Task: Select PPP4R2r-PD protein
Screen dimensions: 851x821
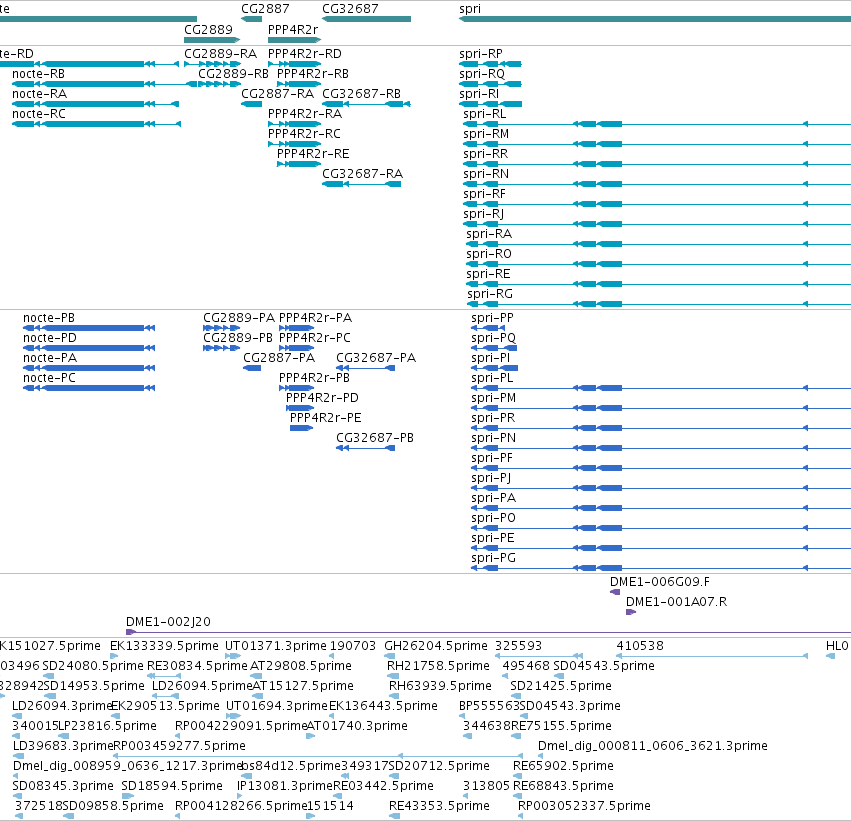Action: coord(300,409)
